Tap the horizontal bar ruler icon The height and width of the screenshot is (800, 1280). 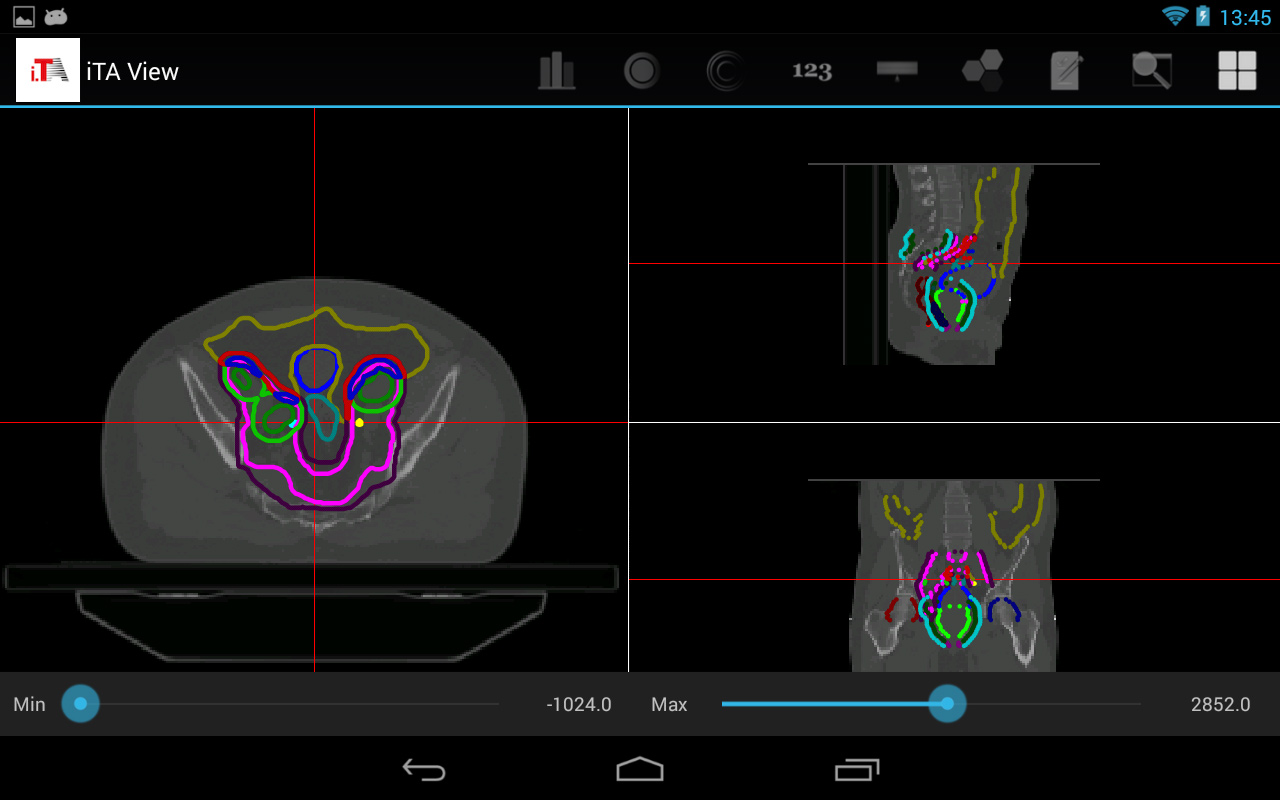pyautogui.click(x=897, y=70)
